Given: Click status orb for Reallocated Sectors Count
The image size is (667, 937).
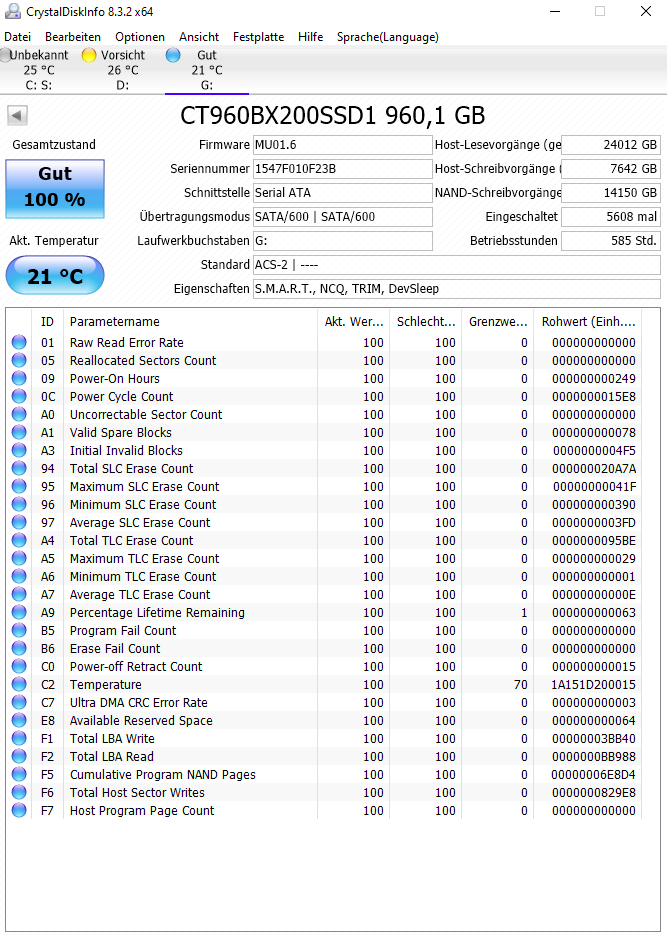Looking at the screenshot, I should [19, 360].
